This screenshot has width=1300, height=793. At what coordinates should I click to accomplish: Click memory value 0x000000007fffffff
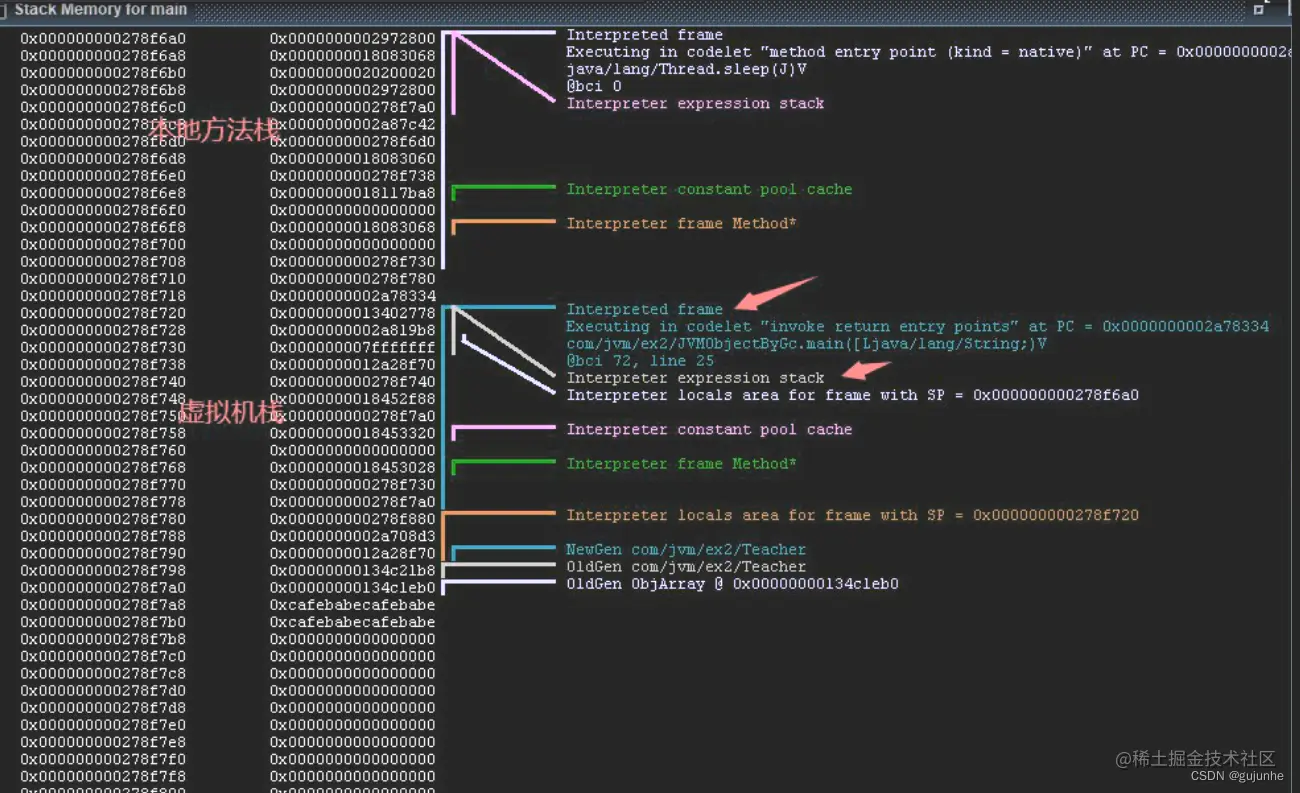point(353,347)
